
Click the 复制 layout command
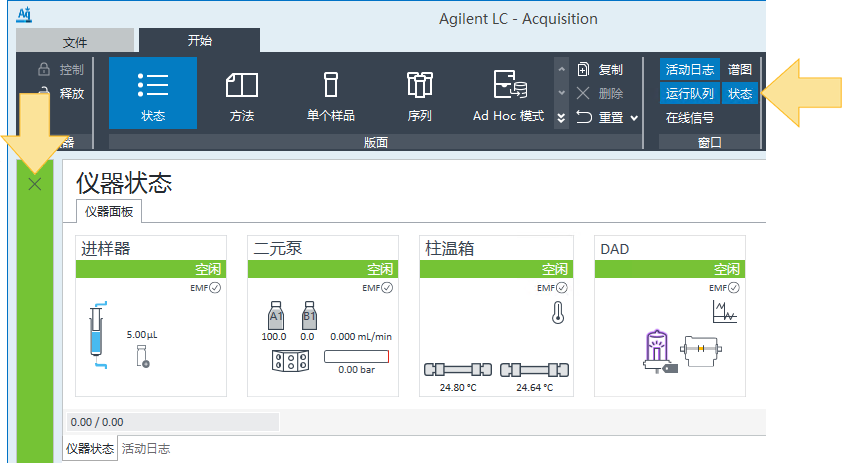(x=600, y=69)
